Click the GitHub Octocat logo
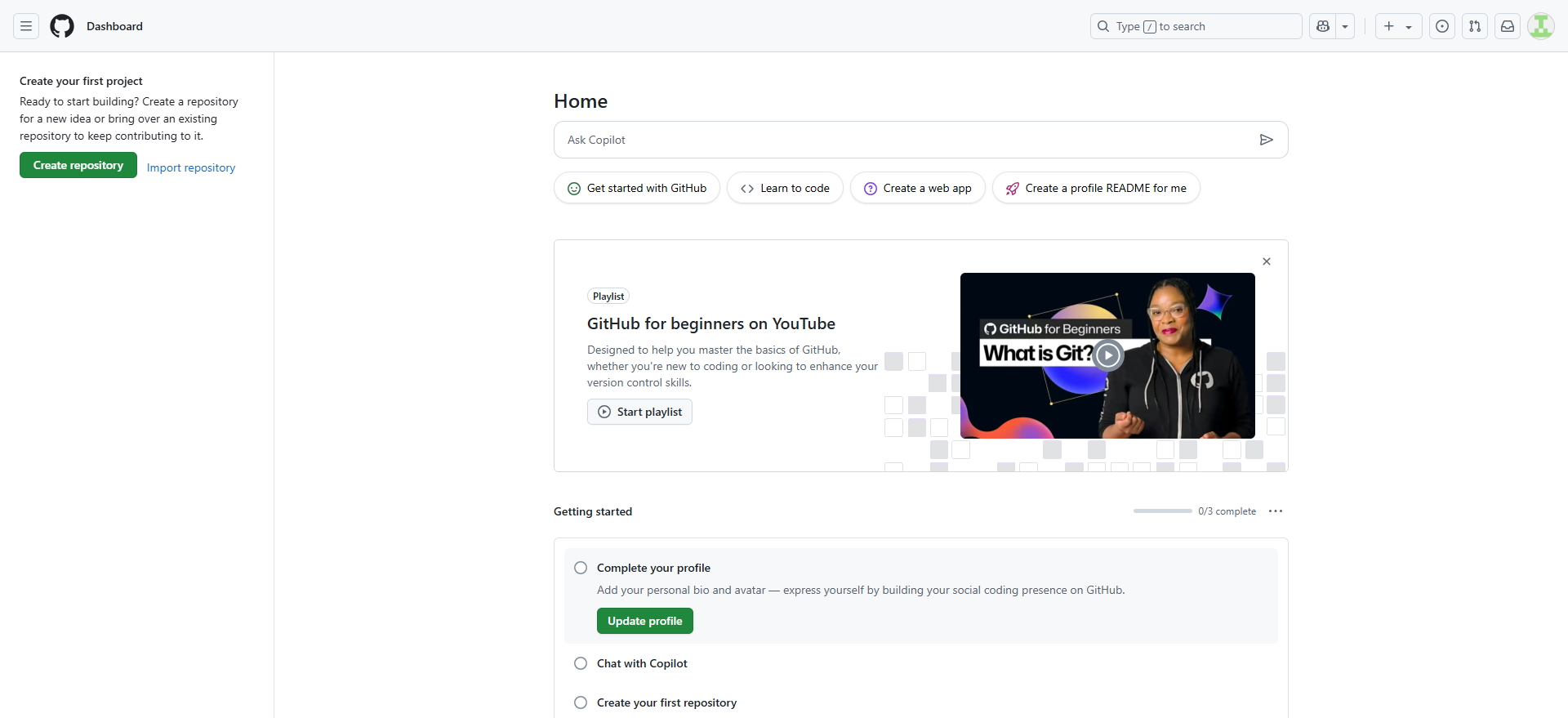1568x718 pixels. pos(62,26)
